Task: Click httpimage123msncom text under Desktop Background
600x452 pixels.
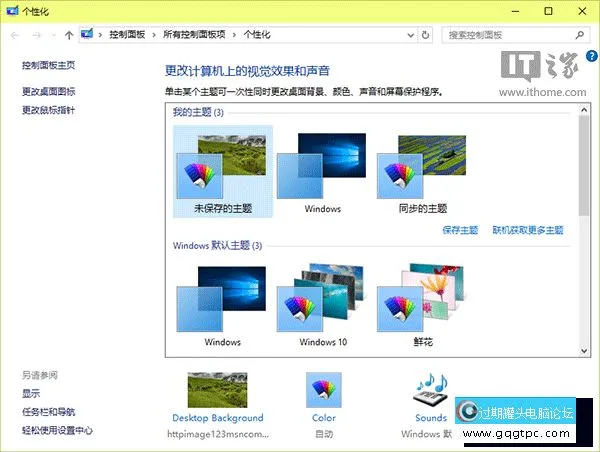Action: [218, 434]
